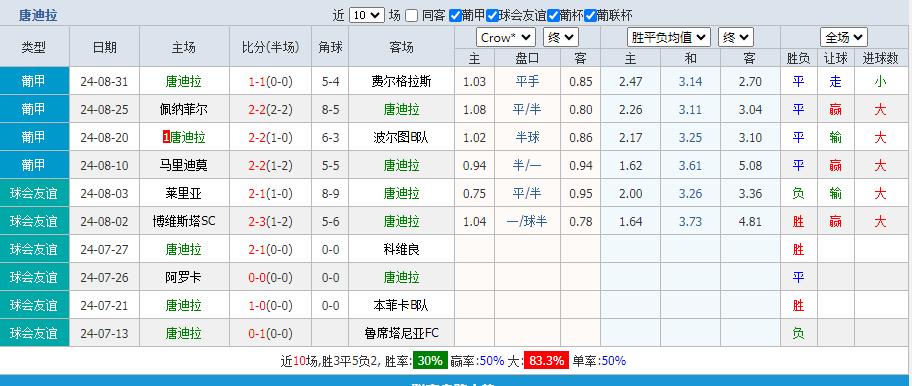Click odds value 5.08
Image resolution: width=912 pixels, height=386 pixels.
tap(750, 166)
